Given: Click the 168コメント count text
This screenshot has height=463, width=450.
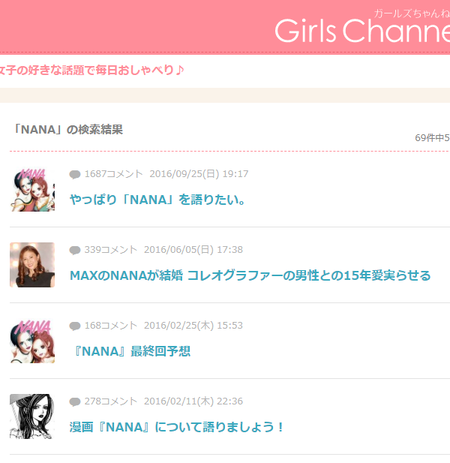Looking at the screenshot, I should click(x=111, y=326).
